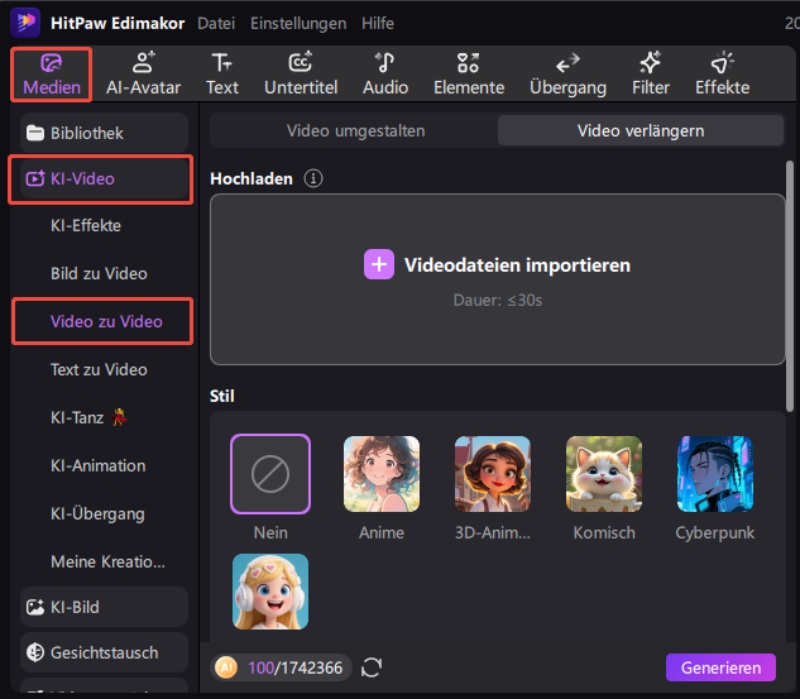Click the info icon beside Hochladen
The image size is (800, 699).
[x=314, y=179]
